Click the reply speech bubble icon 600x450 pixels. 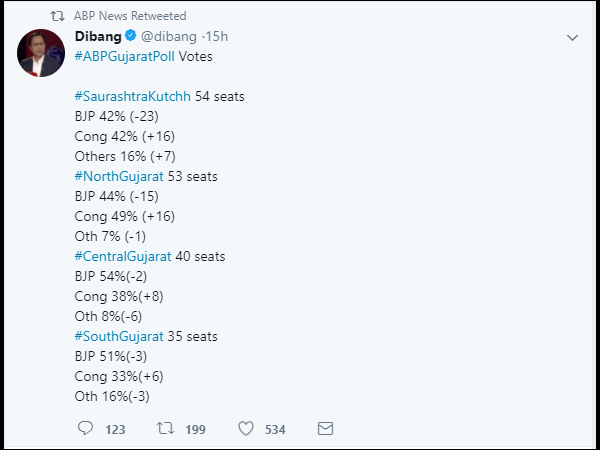coord(85,429)
